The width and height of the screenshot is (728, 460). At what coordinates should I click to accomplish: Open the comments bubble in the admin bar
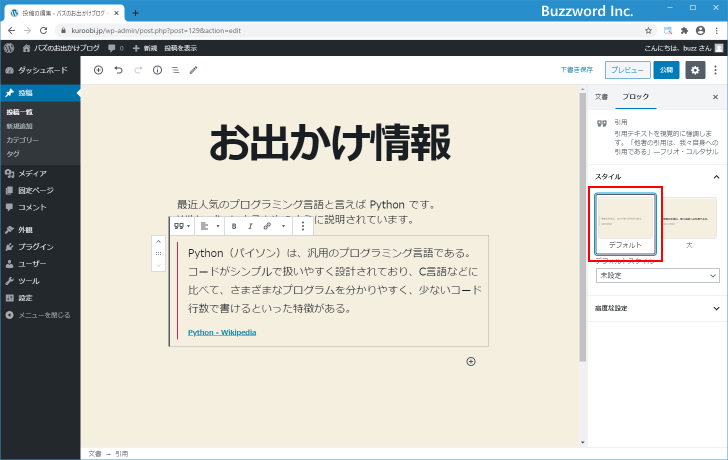(x=116, y=48)
